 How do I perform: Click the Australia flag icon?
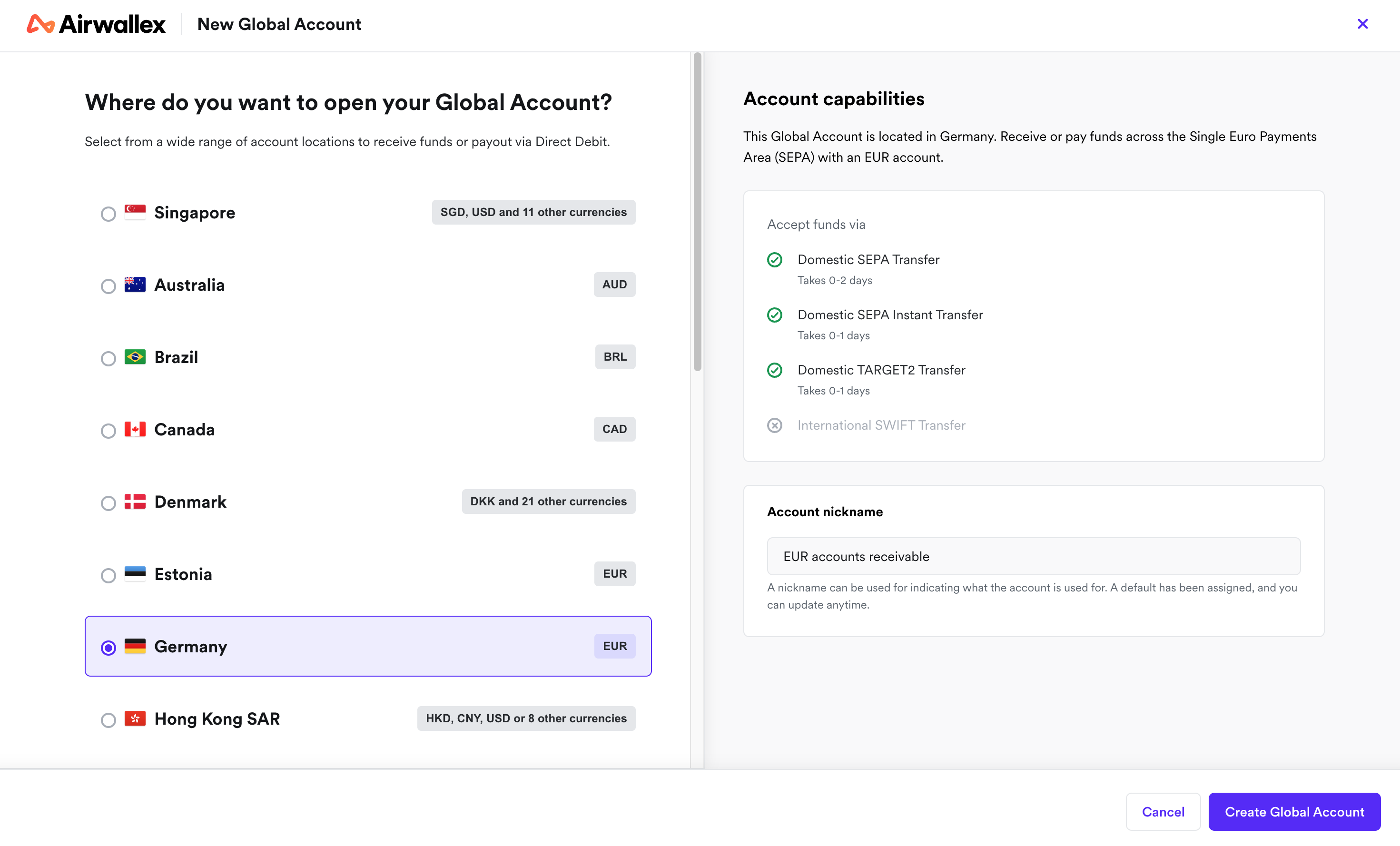(x=135, y=284)
